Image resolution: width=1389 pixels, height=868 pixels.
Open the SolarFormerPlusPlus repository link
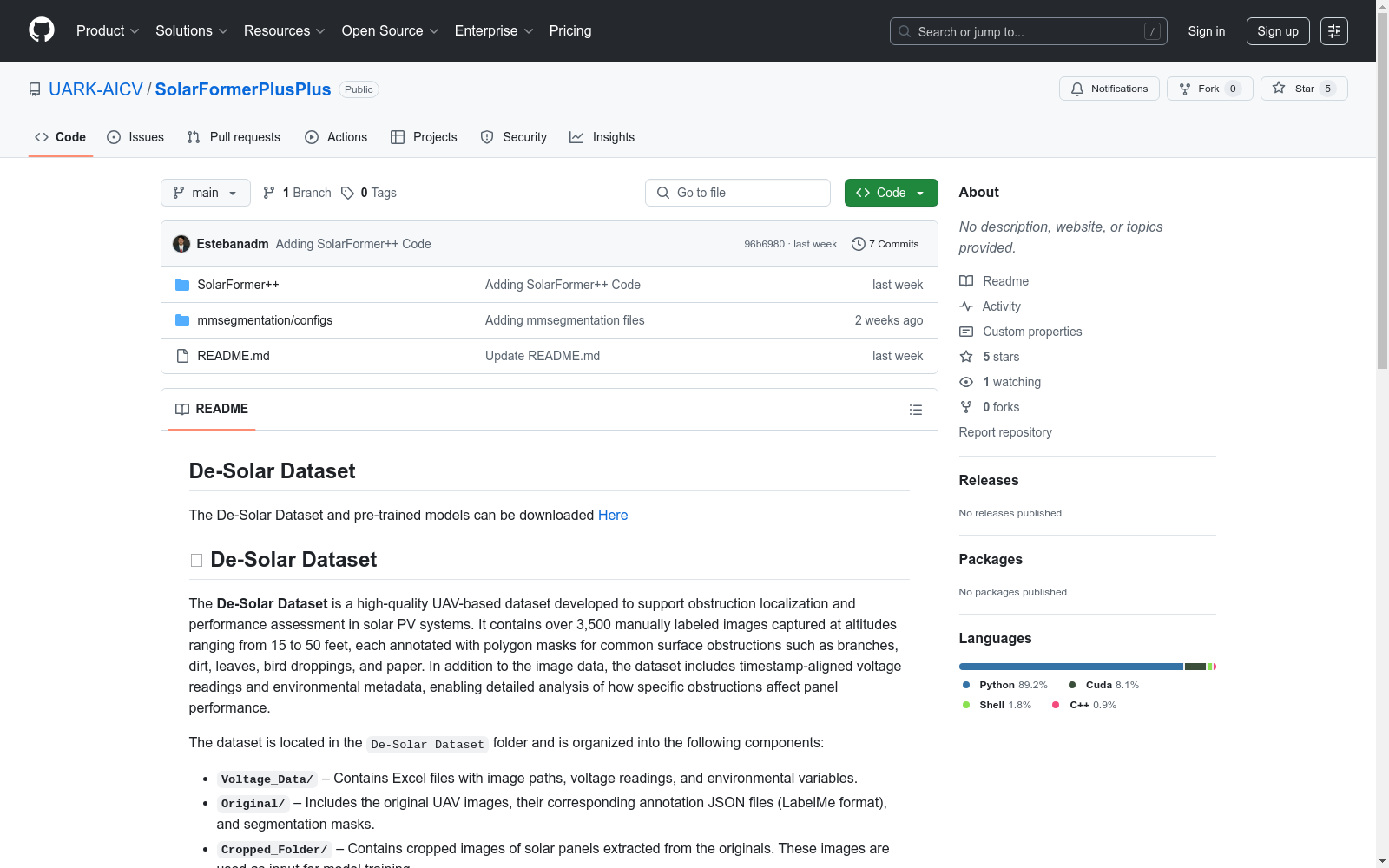243,89
